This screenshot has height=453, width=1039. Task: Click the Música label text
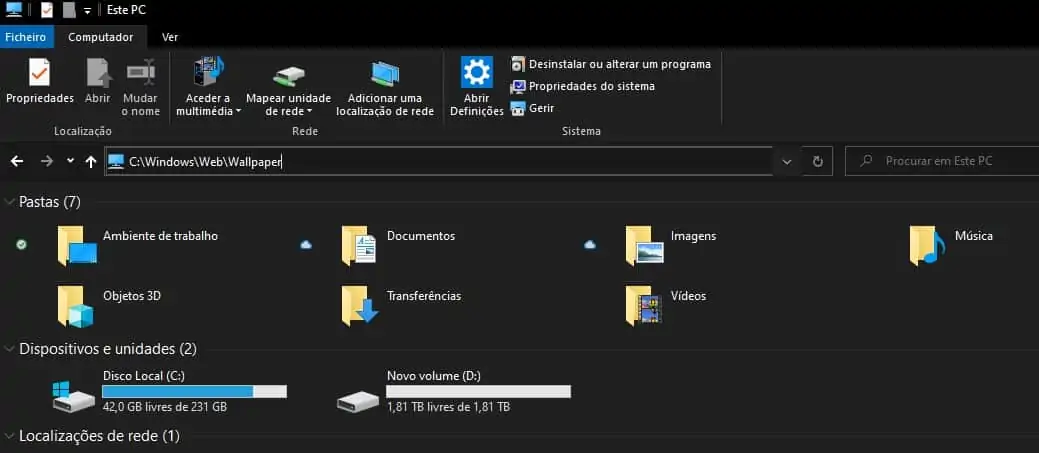tap(973, 236)
